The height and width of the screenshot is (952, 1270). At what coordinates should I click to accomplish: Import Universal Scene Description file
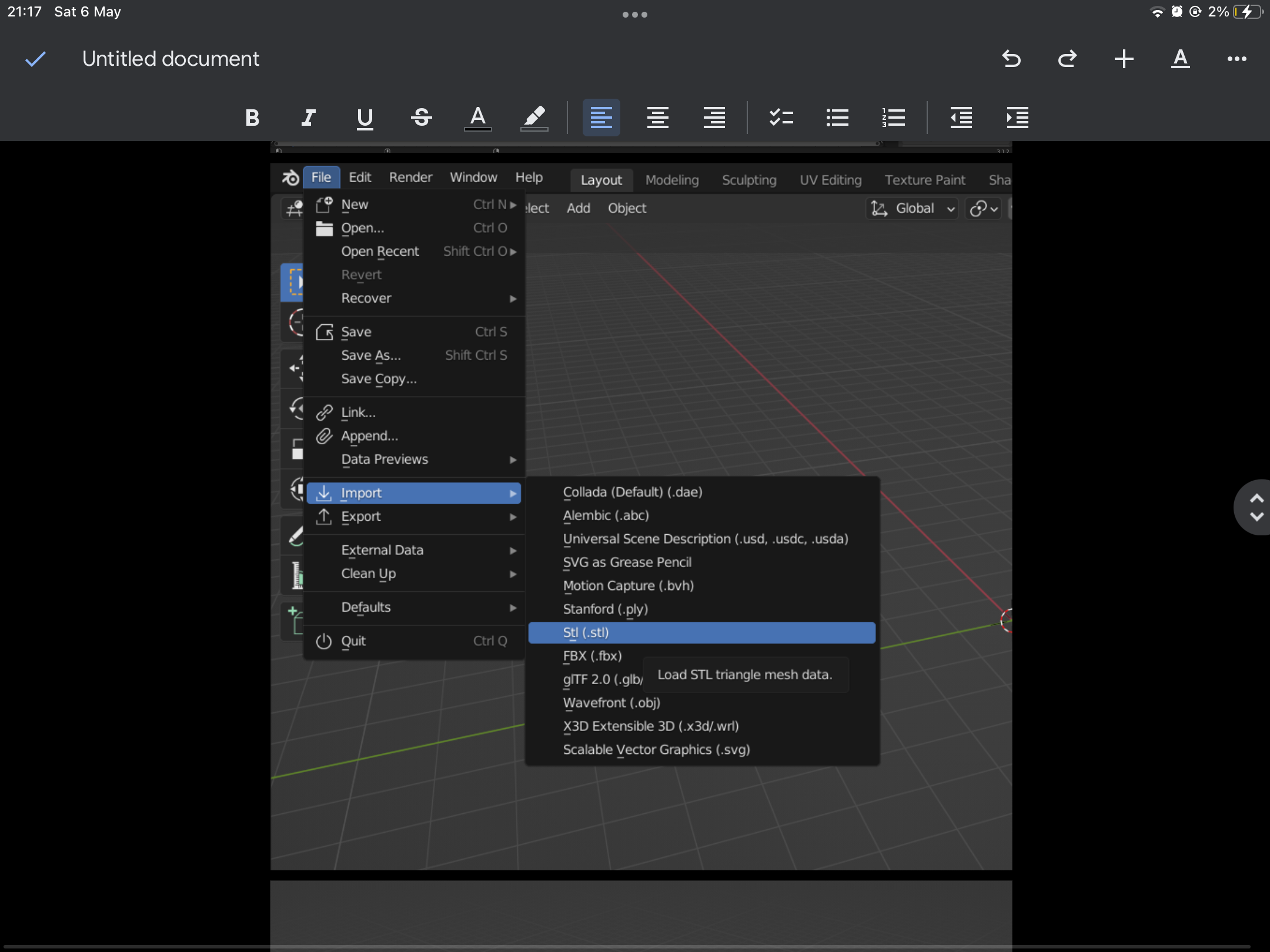[702, 539]
